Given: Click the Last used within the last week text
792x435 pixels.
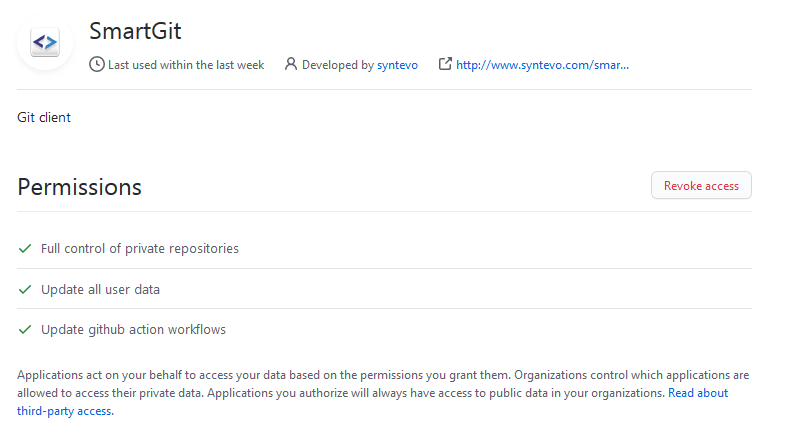Looking at the screenshot, I should click(x=186, y=65).
